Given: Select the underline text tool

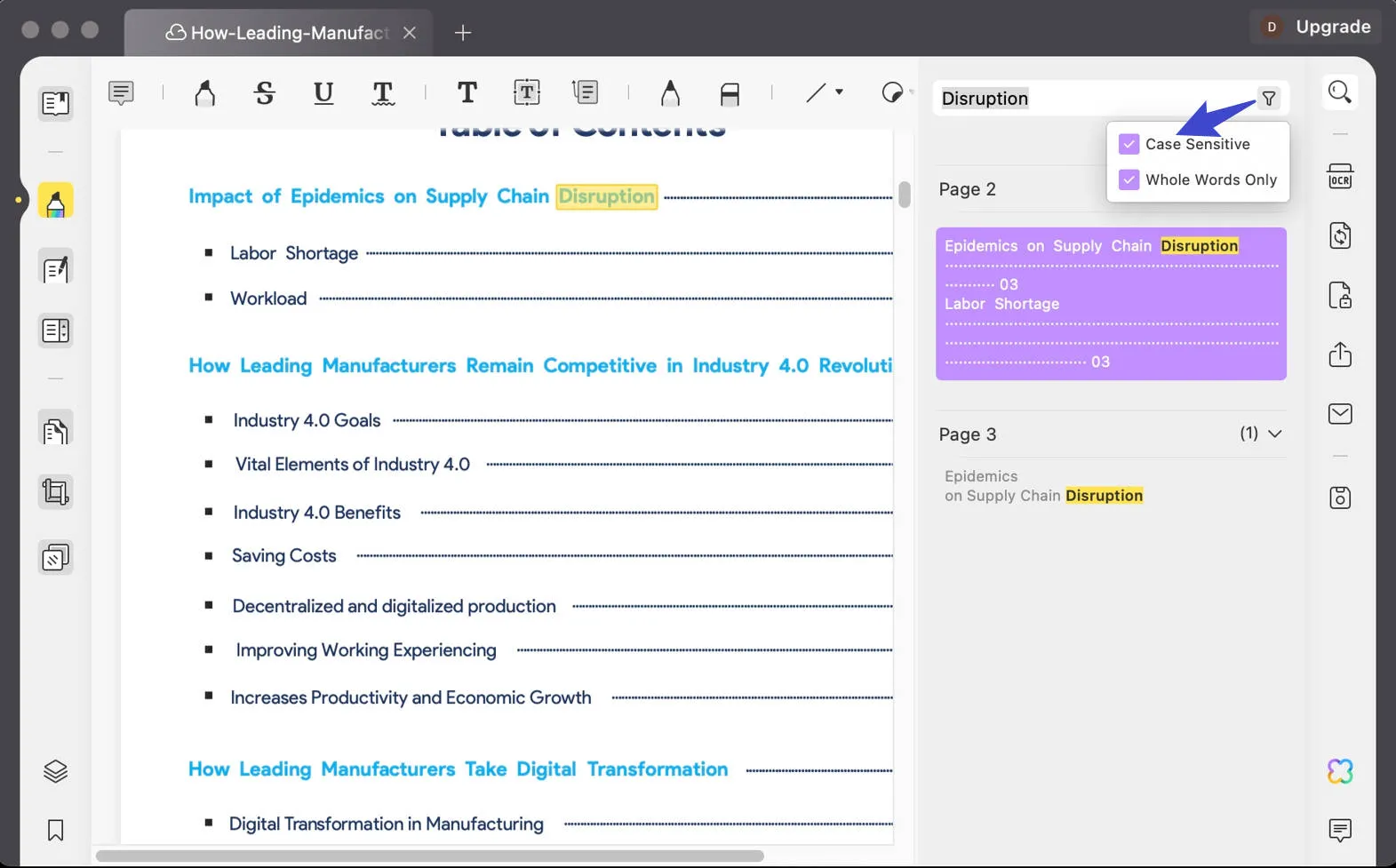Looking at the screenshot, I should click(323, 93).
